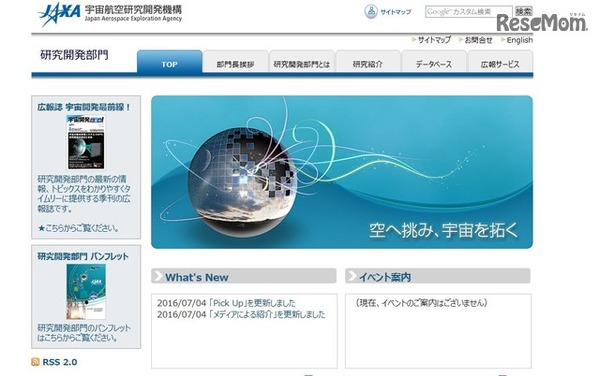Click the RSS 2.0 feed icon
This screenshot has width=600, height=376.
pyautogui.click(x=35, y=362)
